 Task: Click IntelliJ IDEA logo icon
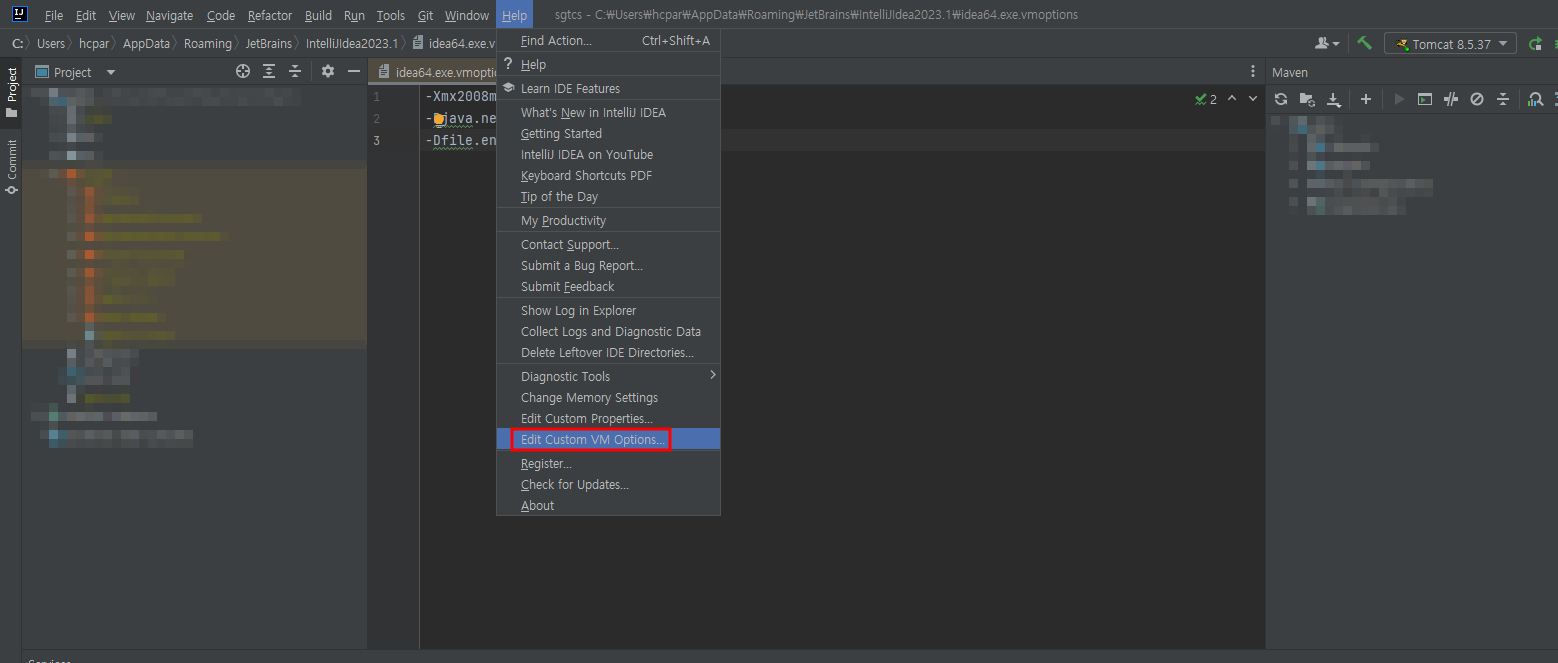click(x=19, y=14)
